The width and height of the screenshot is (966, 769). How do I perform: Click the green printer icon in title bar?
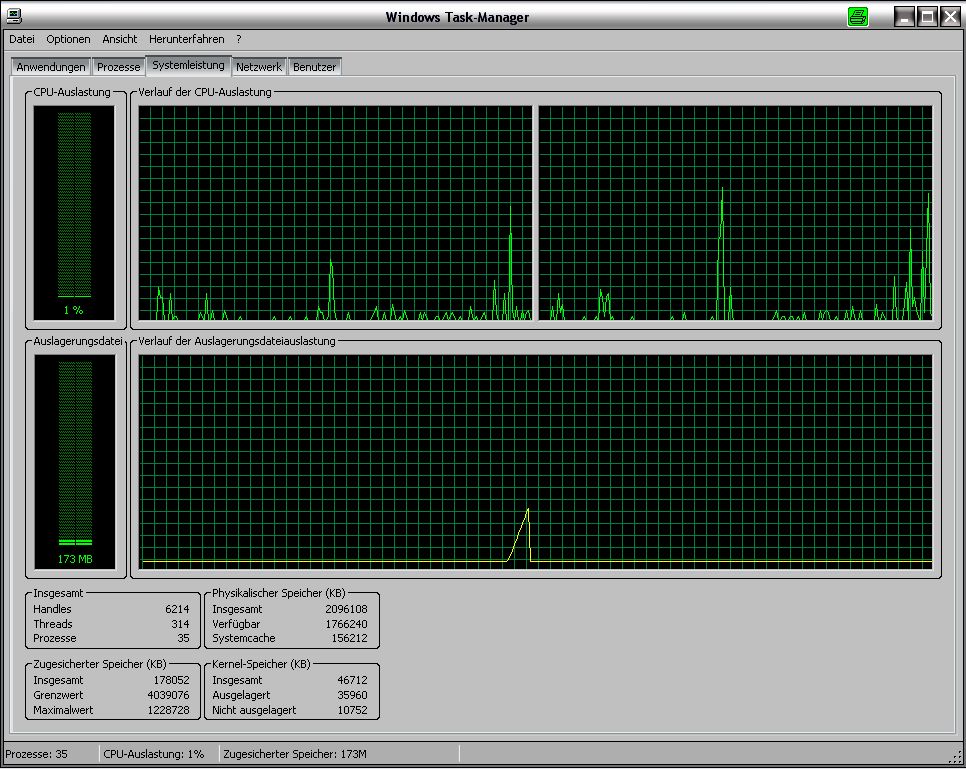click(x=858, y=17)
